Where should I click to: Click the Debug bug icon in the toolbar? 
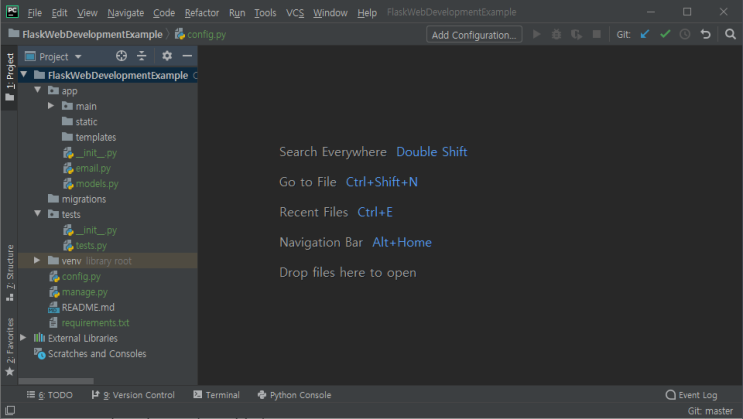click(x=556, y=35)
